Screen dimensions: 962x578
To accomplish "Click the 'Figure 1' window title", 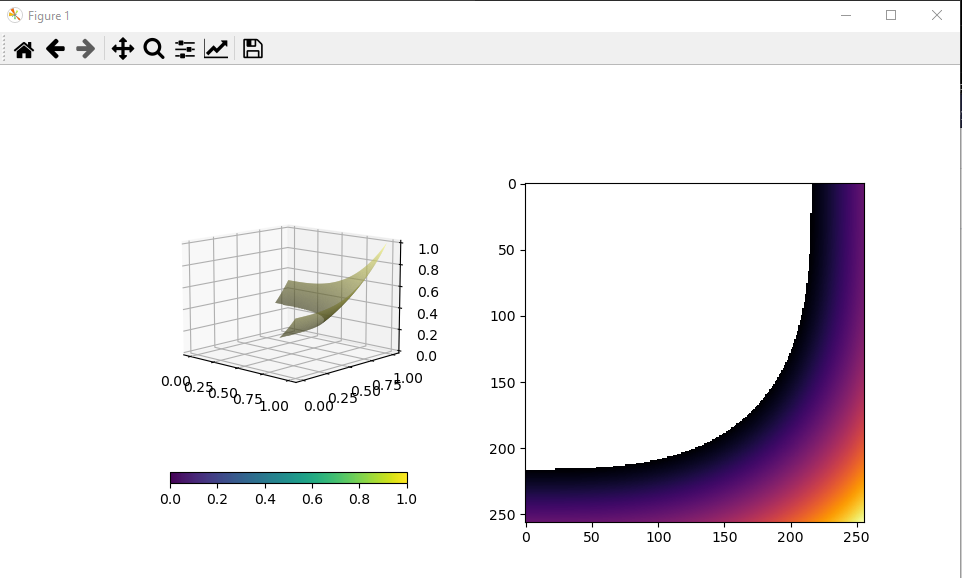I will [x=48, y=16].
